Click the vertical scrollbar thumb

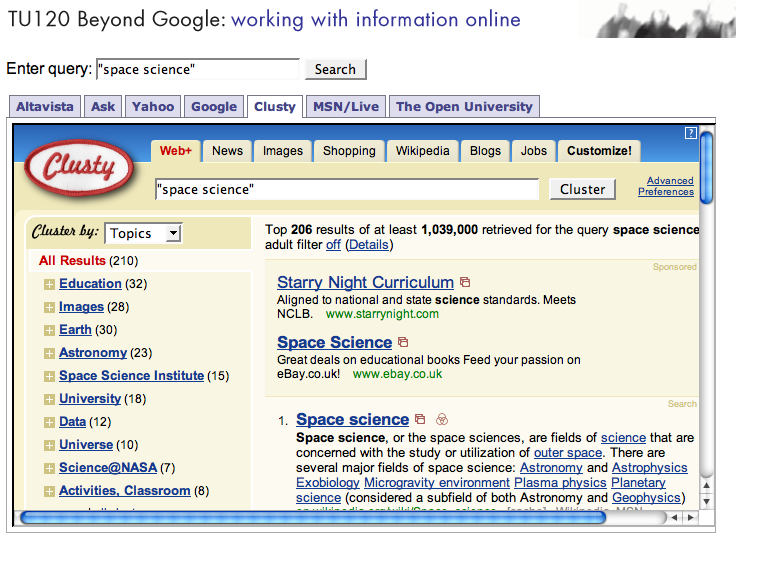[707, 168]
